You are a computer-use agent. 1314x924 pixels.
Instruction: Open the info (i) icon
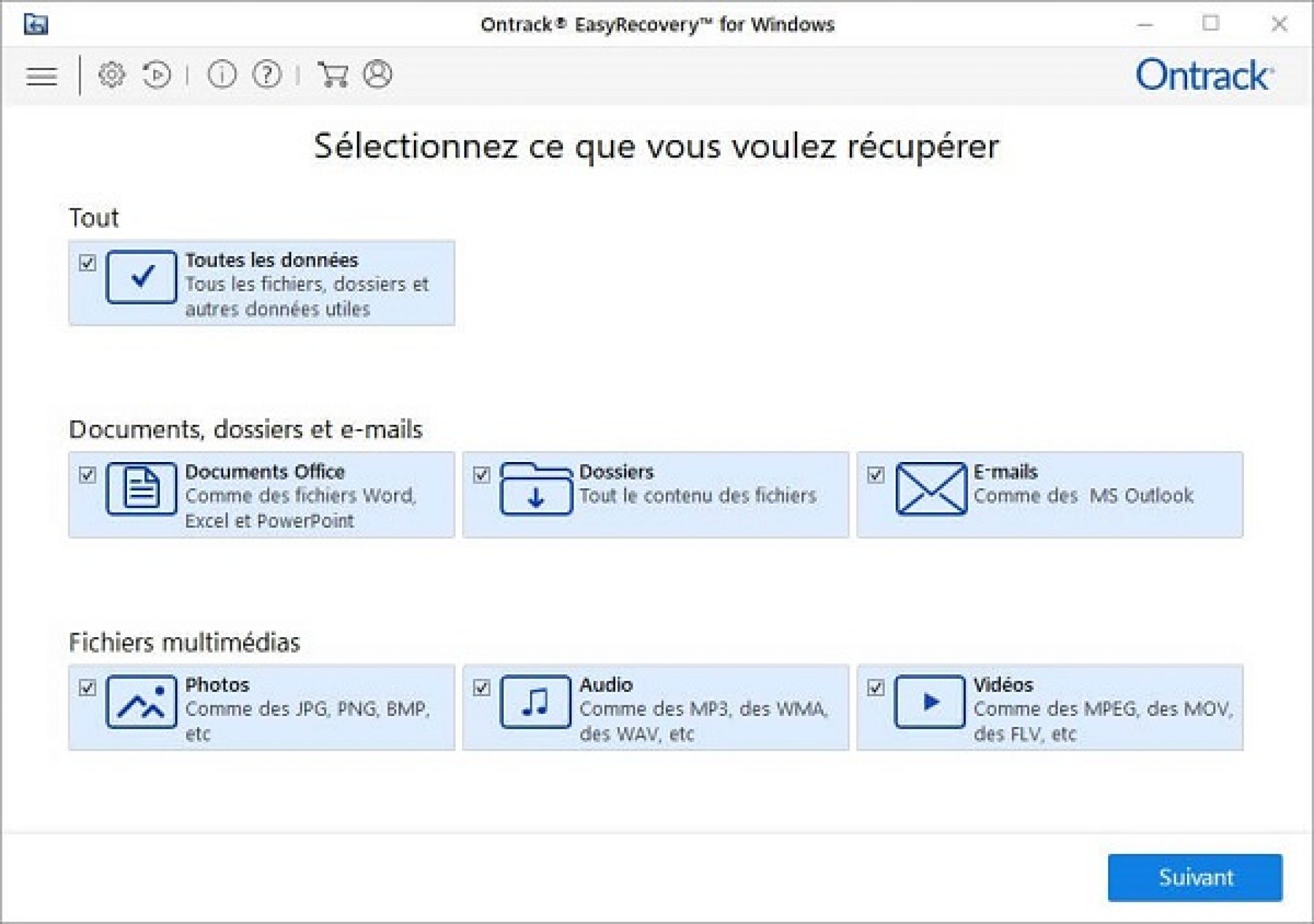(221, 75)
